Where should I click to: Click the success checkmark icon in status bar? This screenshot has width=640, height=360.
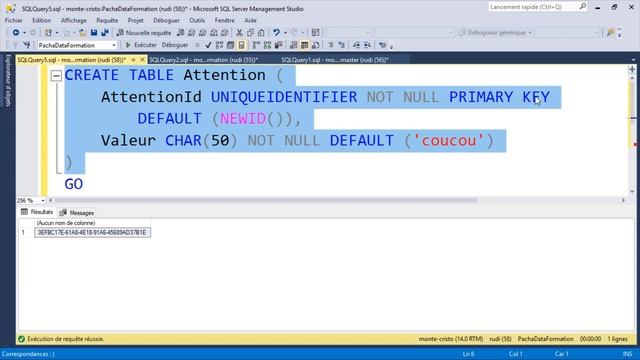22,339
